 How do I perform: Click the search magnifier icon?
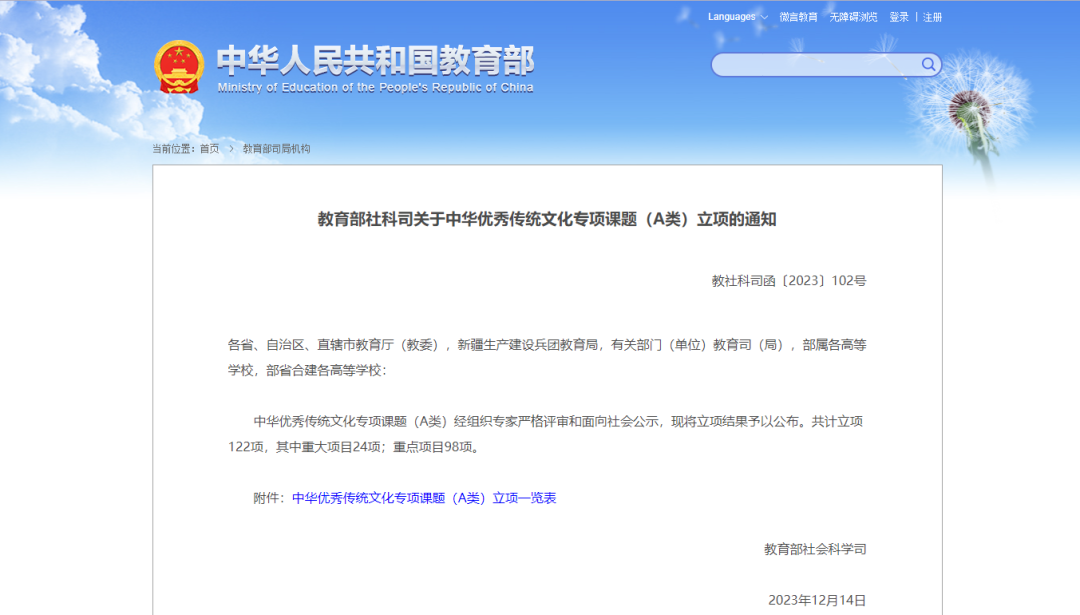929,65
